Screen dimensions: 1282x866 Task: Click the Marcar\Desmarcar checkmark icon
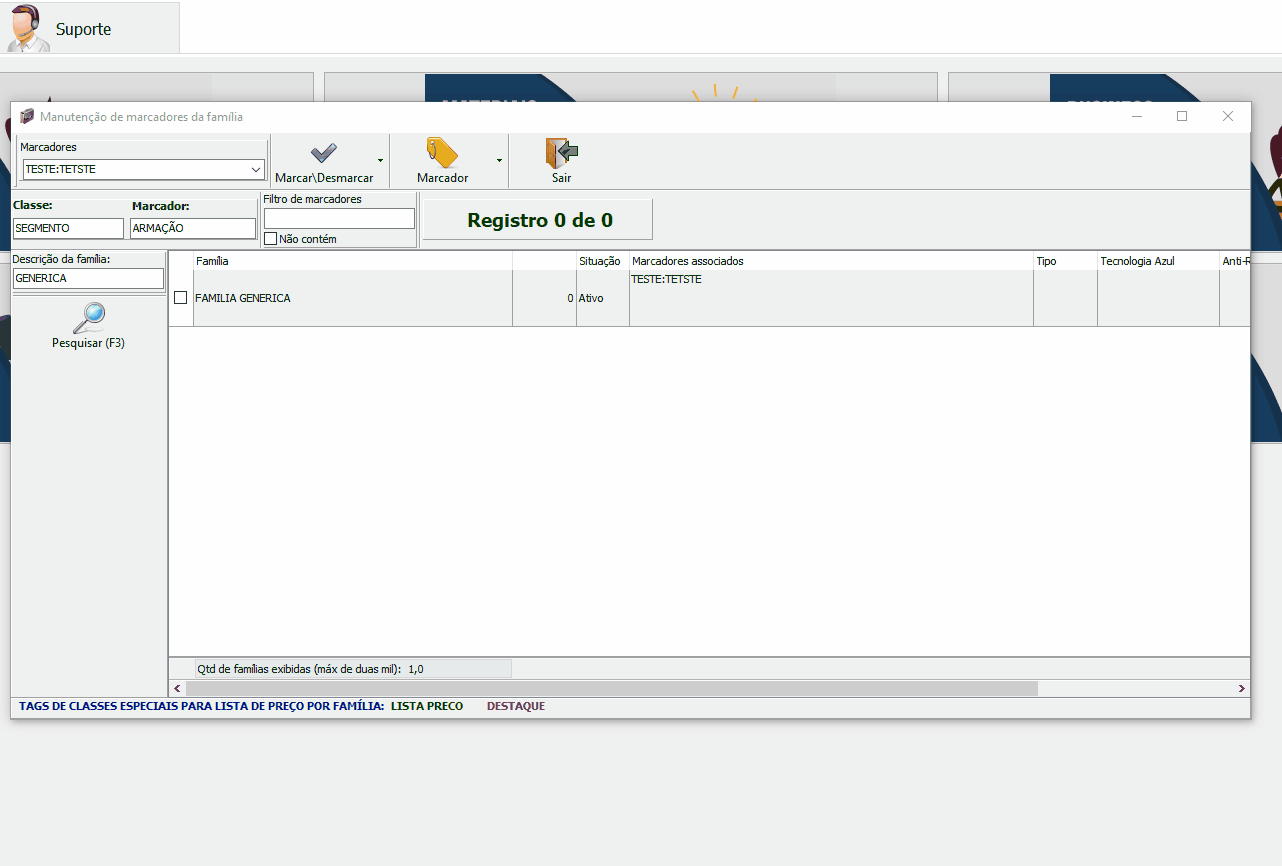323,153
